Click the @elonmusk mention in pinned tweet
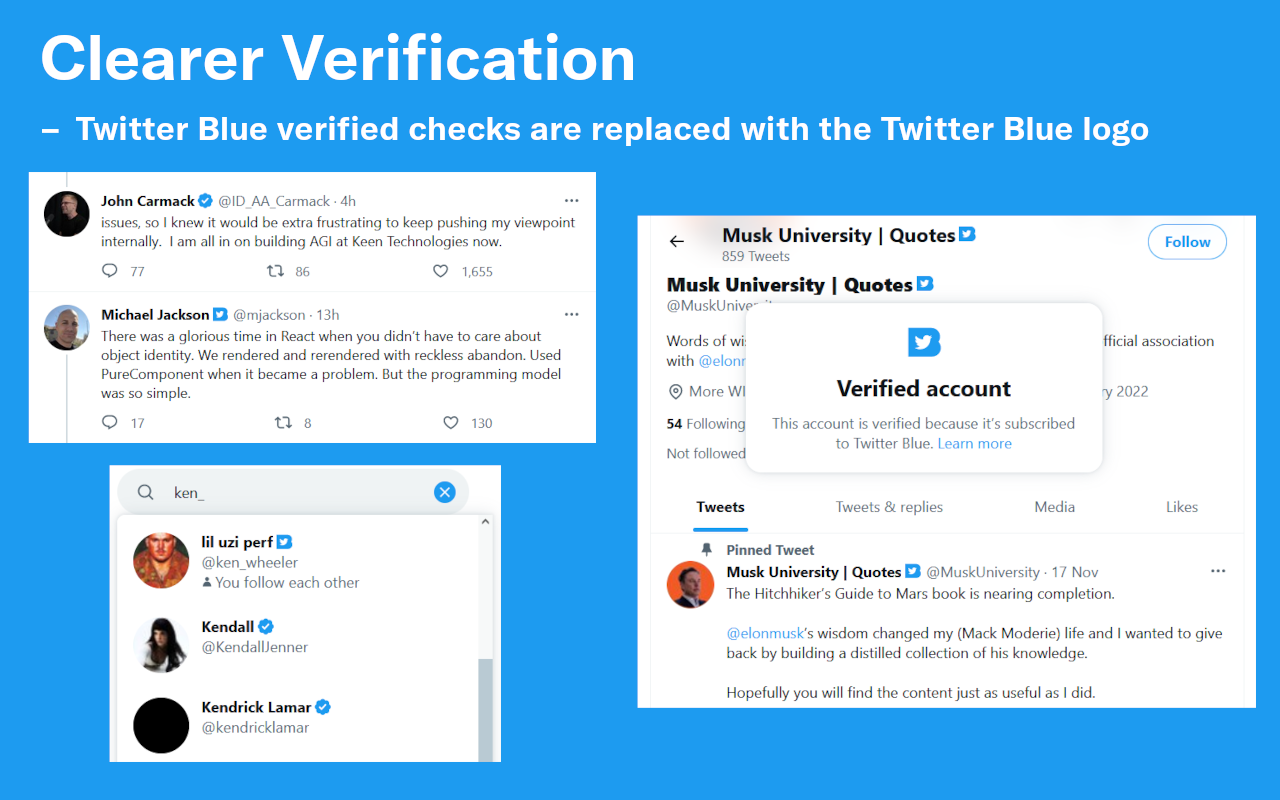This screenshot has height=800, width=1280. point(765,633)
